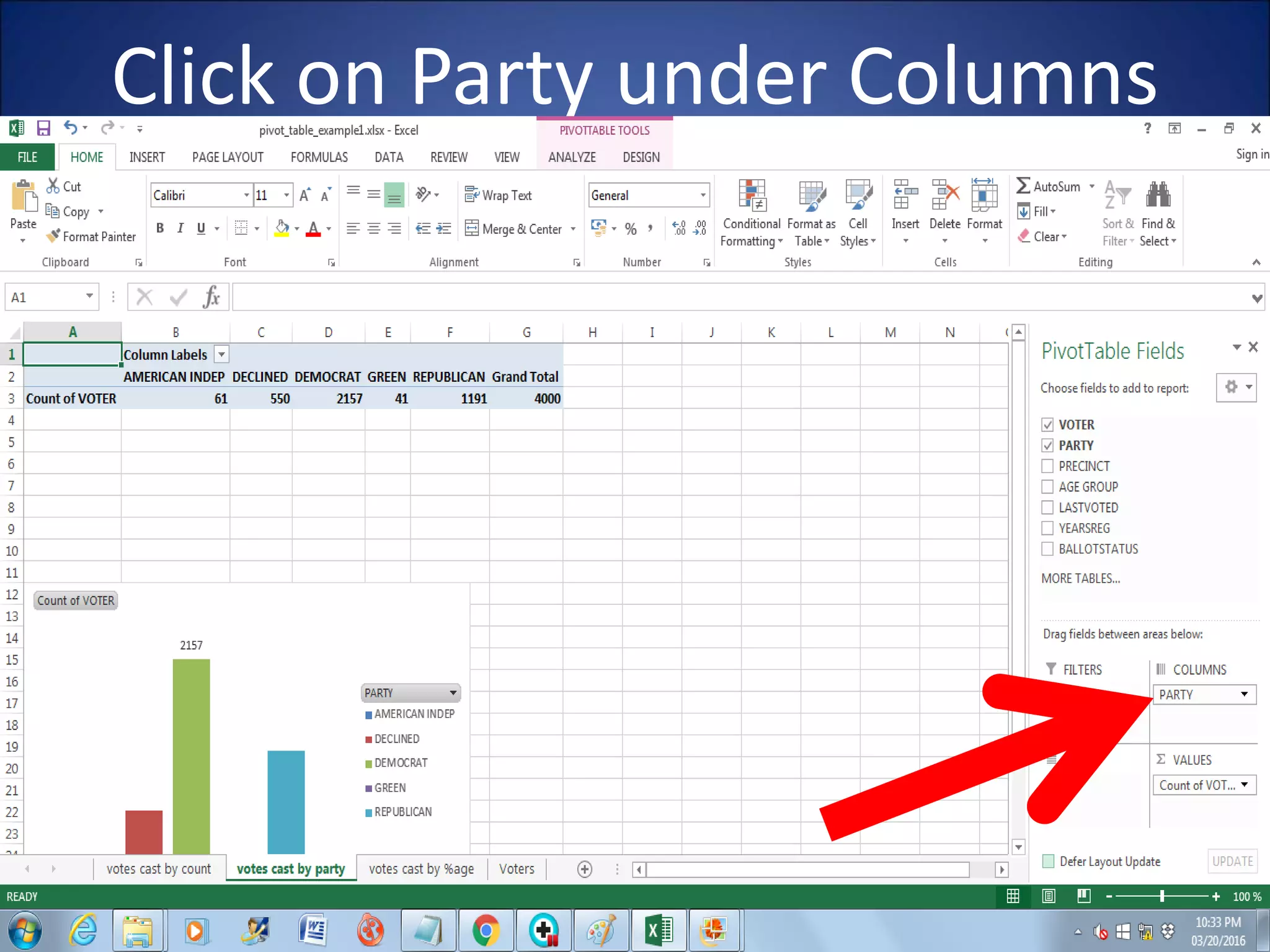The width and height of the screenshot is (1270, 952).
Task: Click the Insert Function fx icon
Action: pos(211,297)
